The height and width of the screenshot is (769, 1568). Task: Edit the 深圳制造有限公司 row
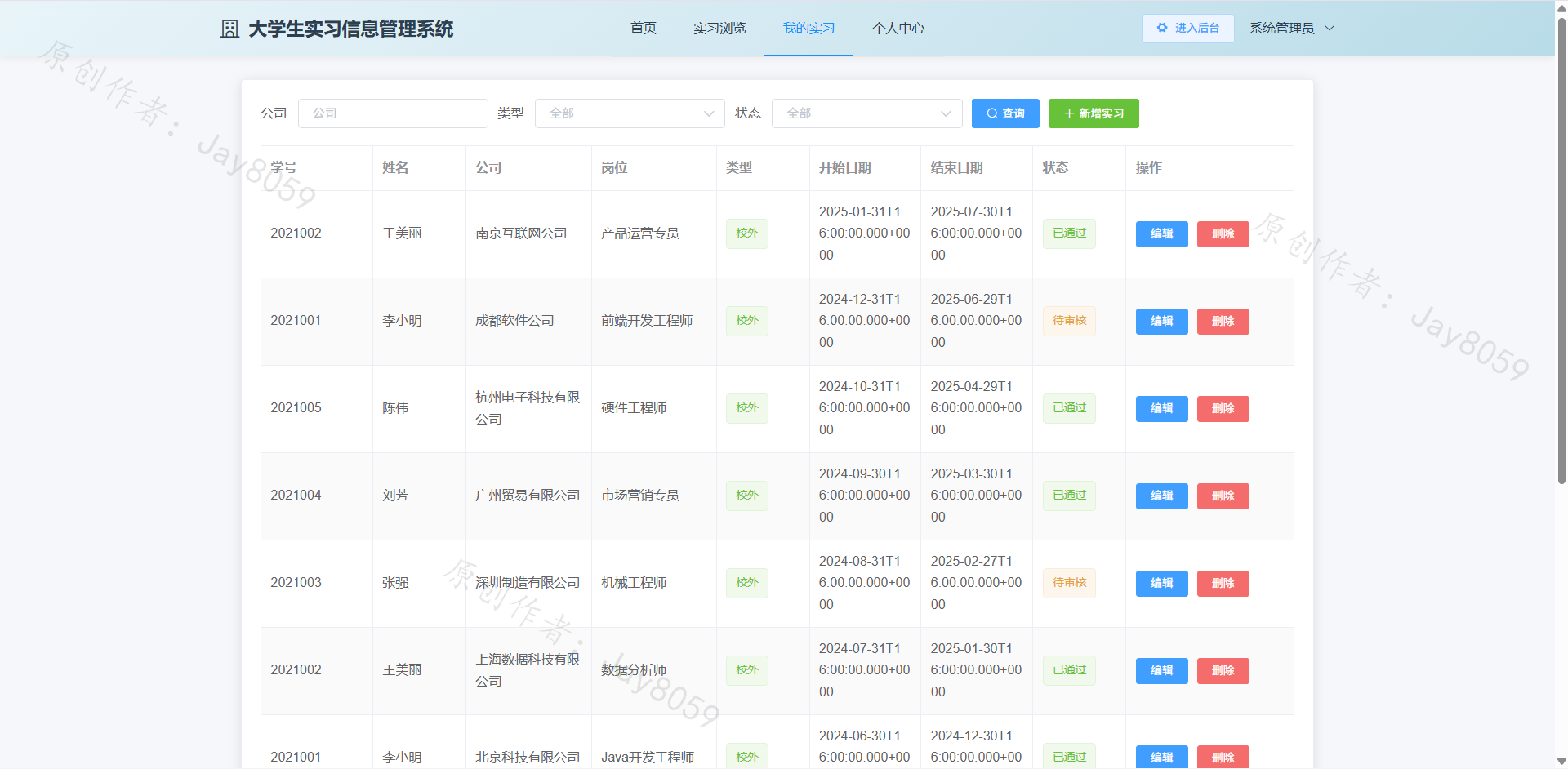pyautogui.click(x=1161, y=584)
